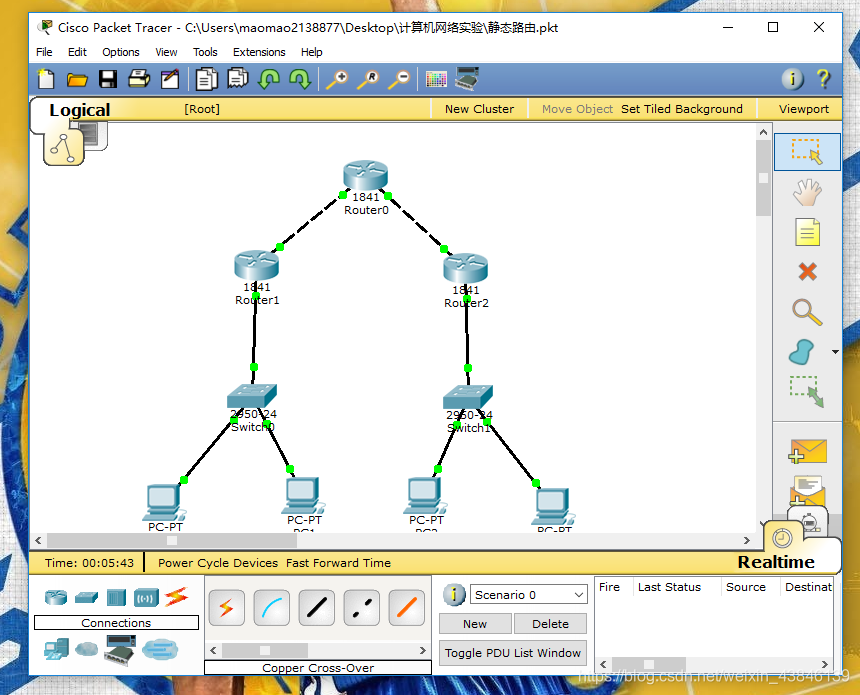Select the Routers device category icon
Image resolution: width=860 pixels, height=695 pixels.
pos(56,597)
